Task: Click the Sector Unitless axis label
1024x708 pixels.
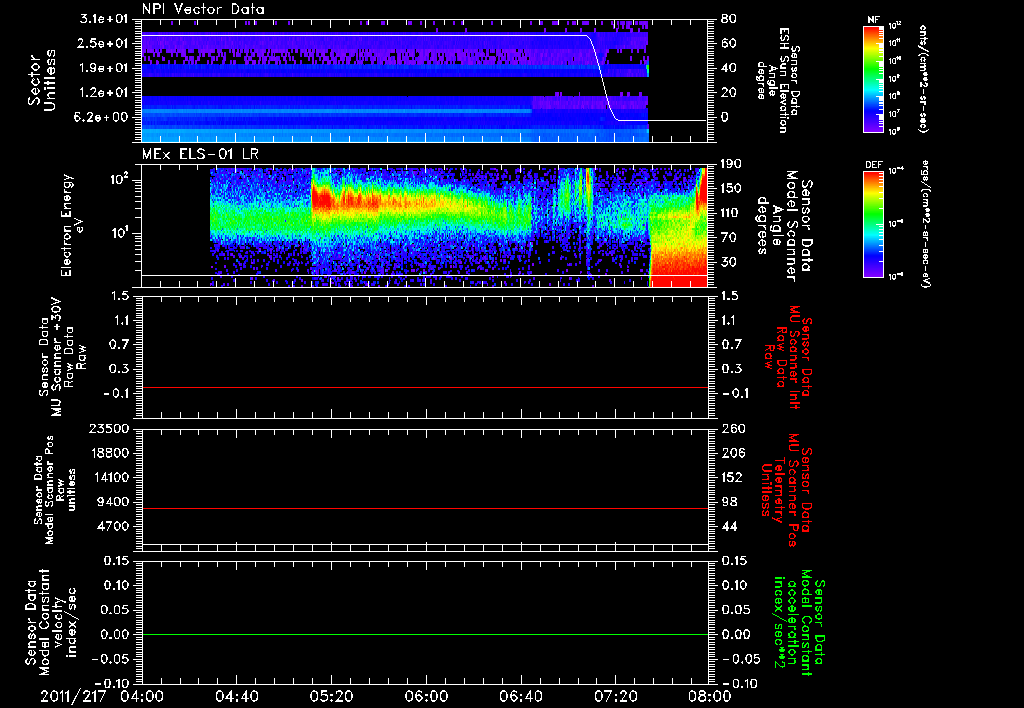Action: pos(41,80)
